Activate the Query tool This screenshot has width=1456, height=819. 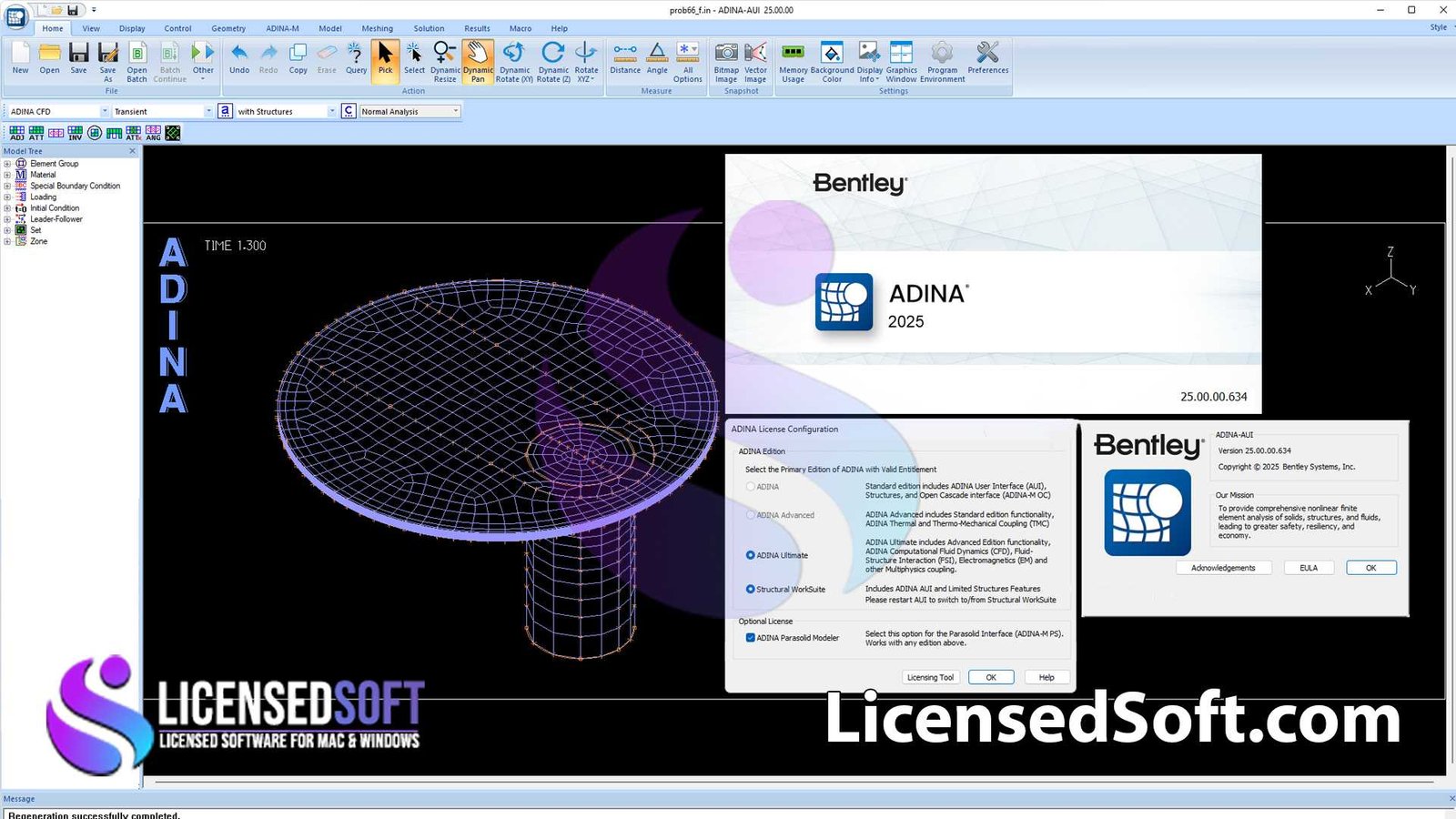coord(356,60)
